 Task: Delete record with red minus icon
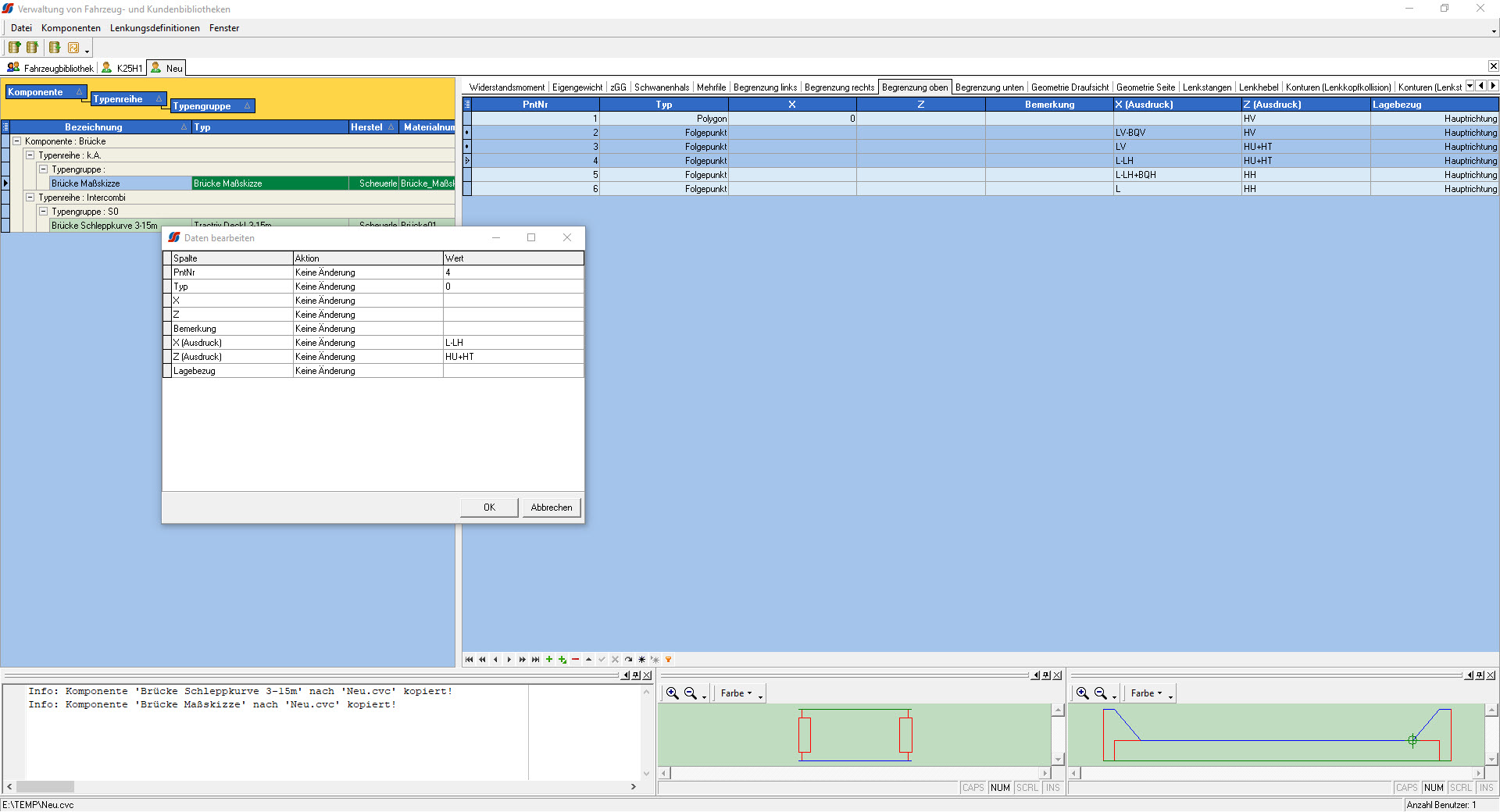click(x=576, y=660)
